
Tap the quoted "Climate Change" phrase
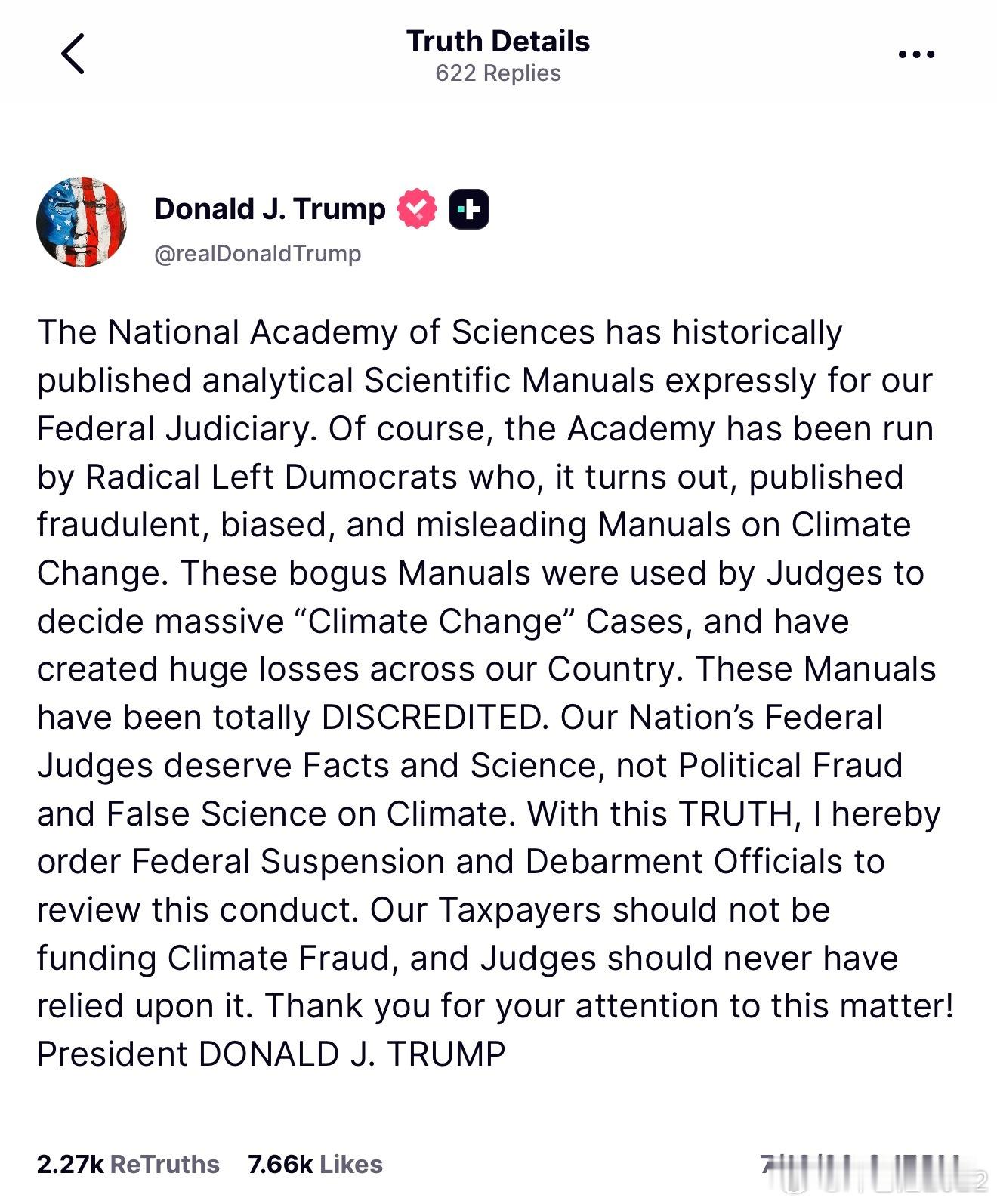click(433, 621)
